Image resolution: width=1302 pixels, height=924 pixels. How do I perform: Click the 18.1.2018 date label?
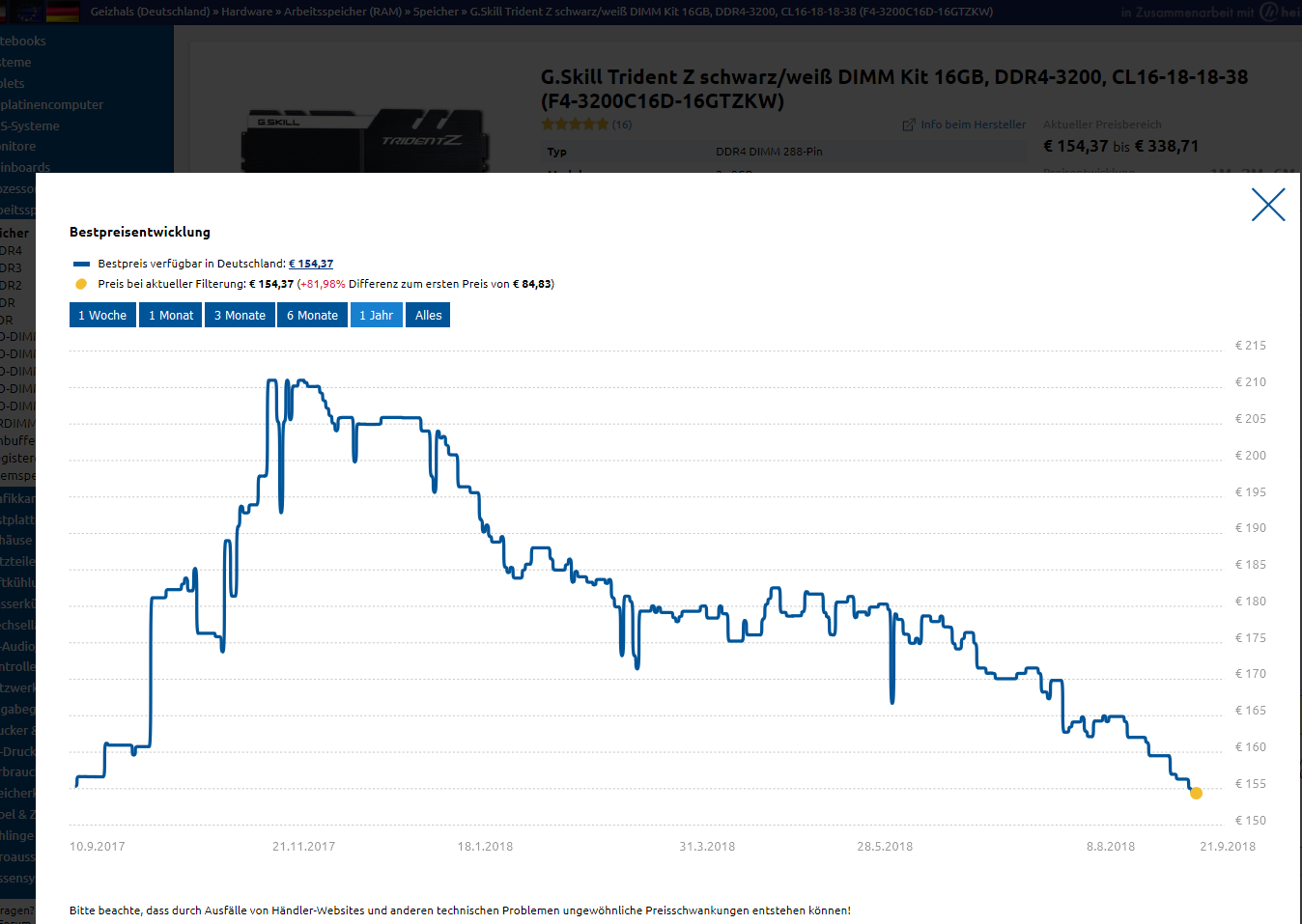[x=485, y=847]
